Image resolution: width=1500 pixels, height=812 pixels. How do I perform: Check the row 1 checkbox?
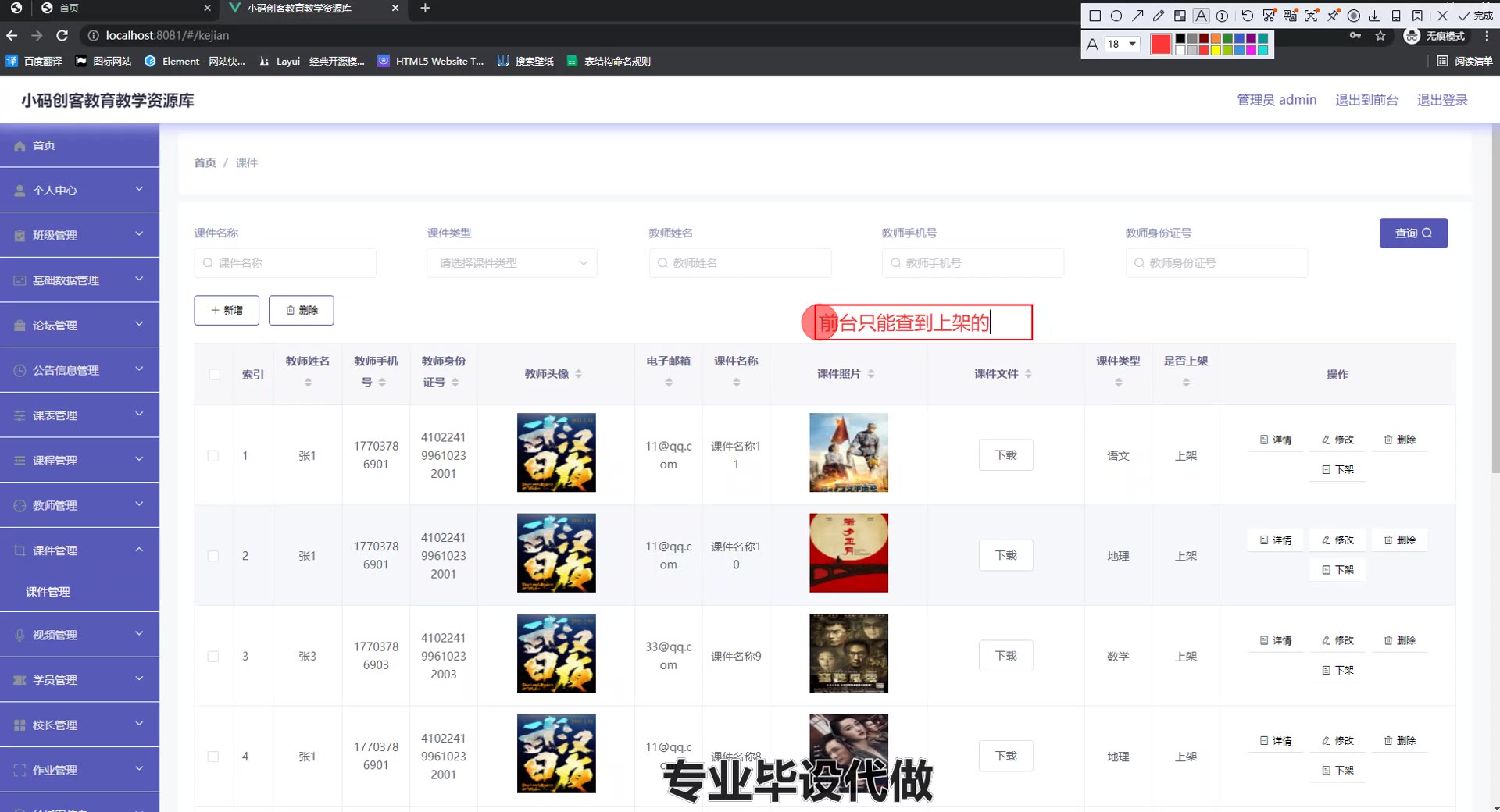(x=213, y=456)
